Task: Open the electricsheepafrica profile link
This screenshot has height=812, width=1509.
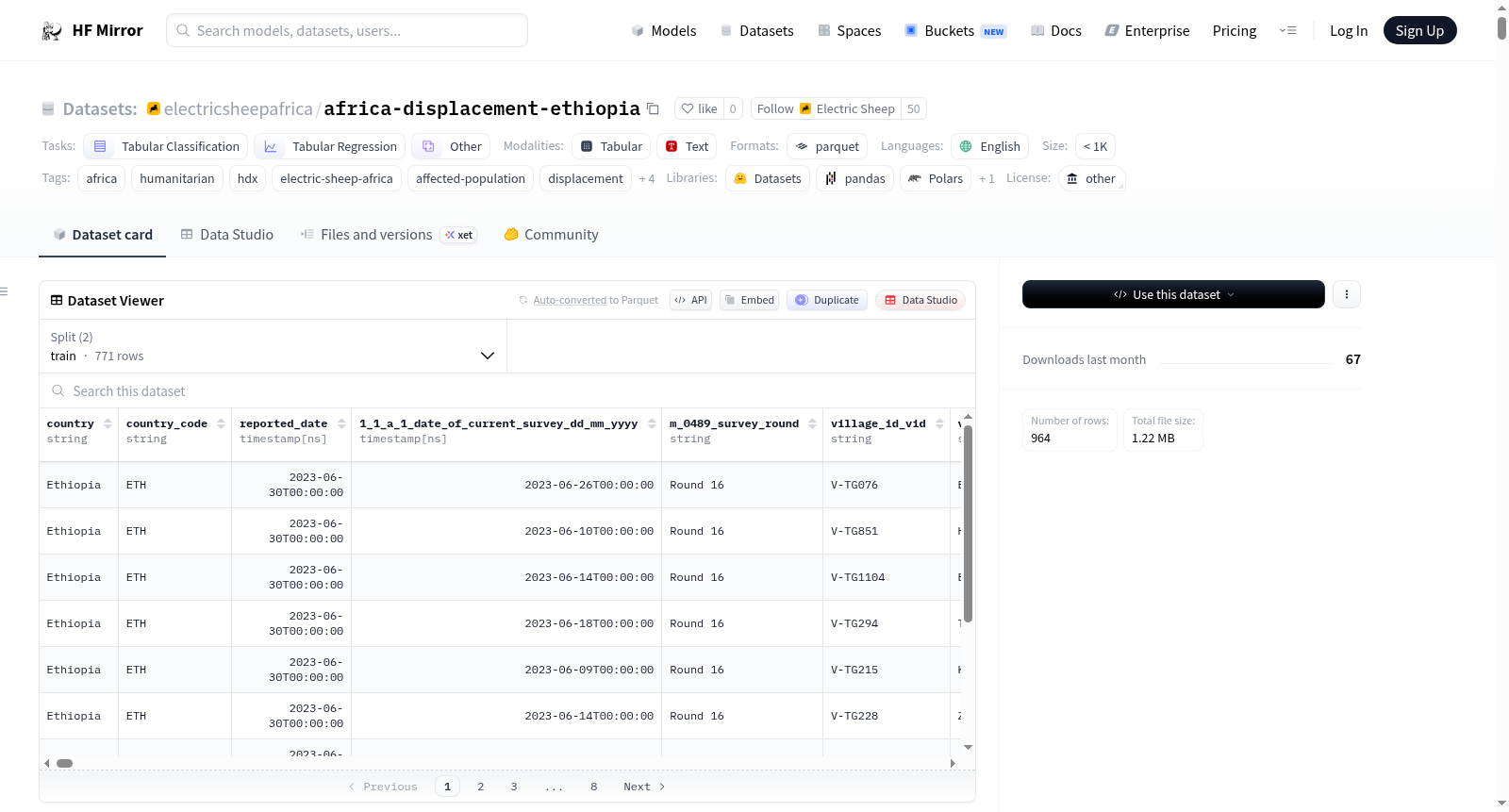Action: pos(238,108)
